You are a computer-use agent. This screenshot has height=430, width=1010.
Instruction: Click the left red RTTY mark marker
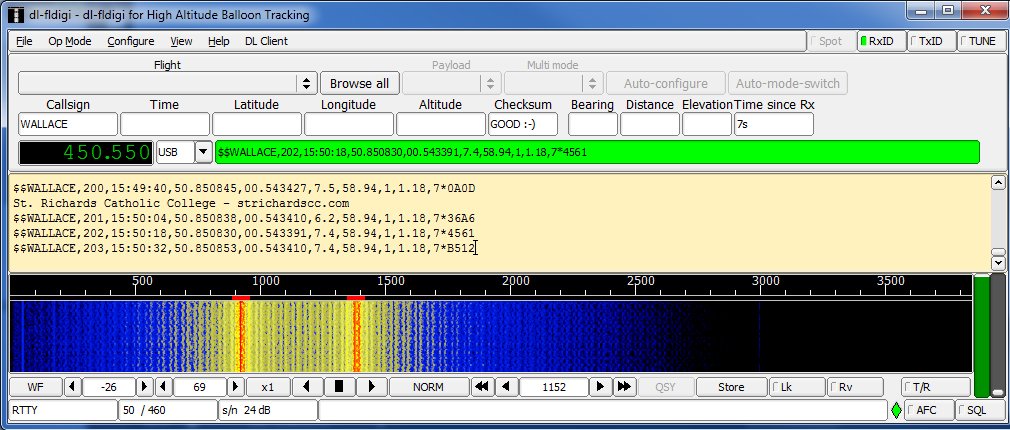(240, 297)
